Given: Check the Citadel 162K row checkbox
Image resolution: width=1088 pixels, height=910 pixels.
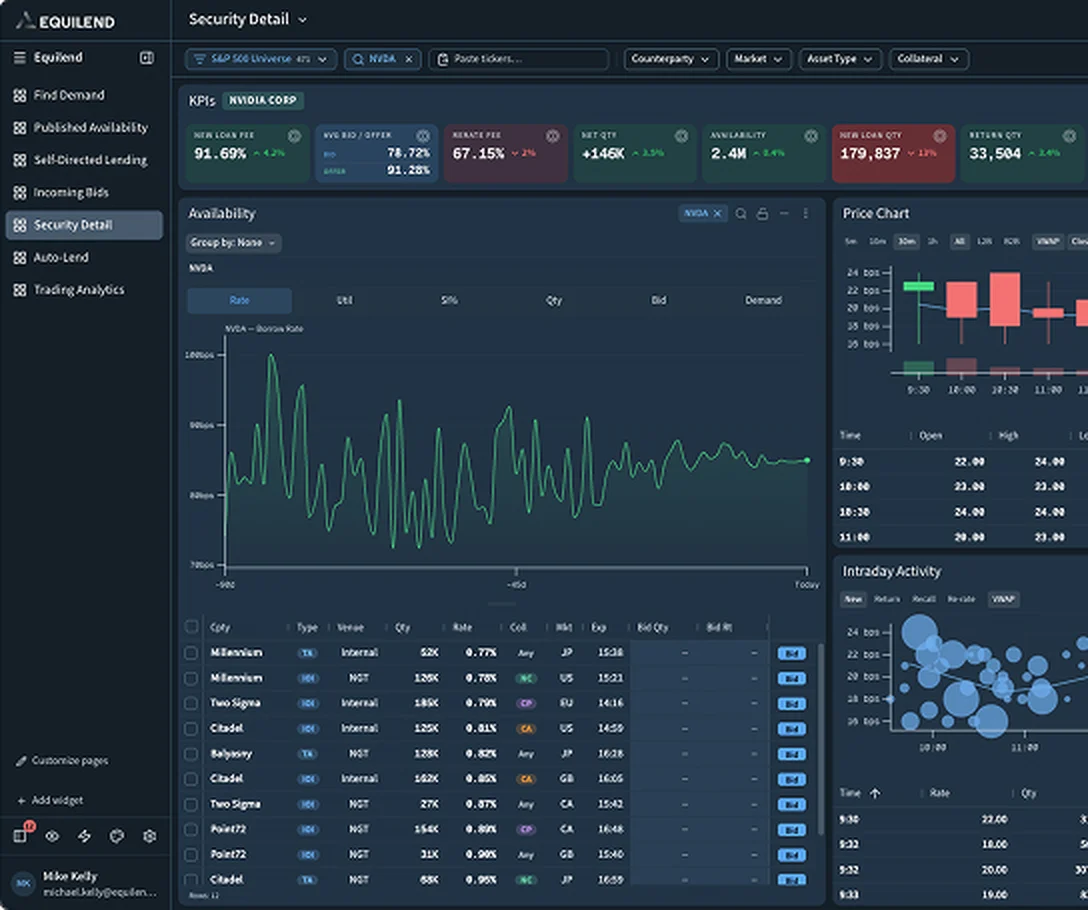Looking at the screenshot, I should coord(191,780).
